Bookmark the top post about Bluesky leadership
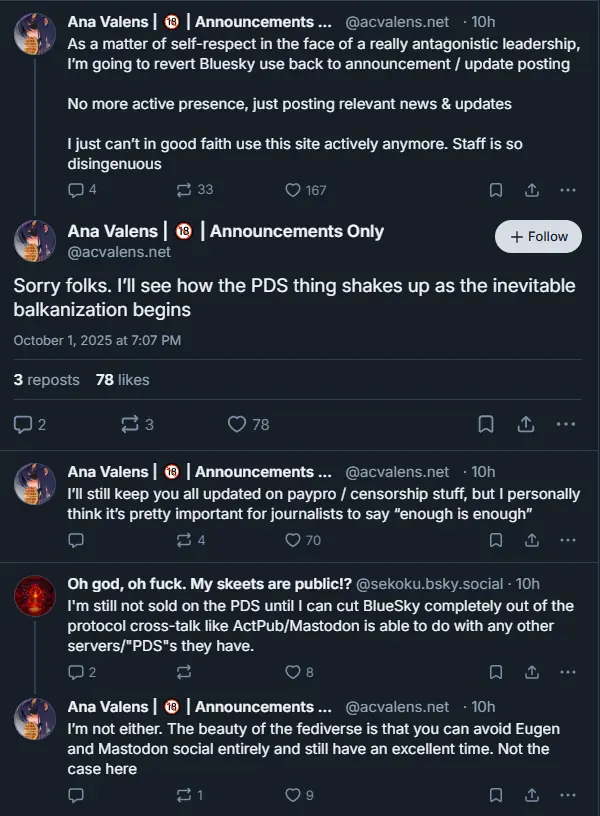Screen dimensions: 600x816 pos(495,190)
